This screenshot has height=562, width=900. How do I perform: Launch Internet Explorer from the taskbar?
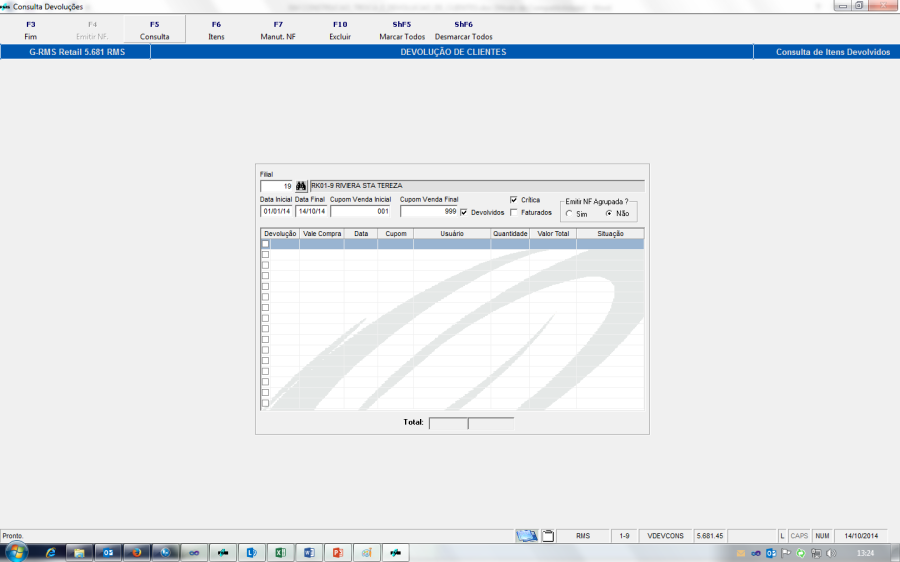51,553
